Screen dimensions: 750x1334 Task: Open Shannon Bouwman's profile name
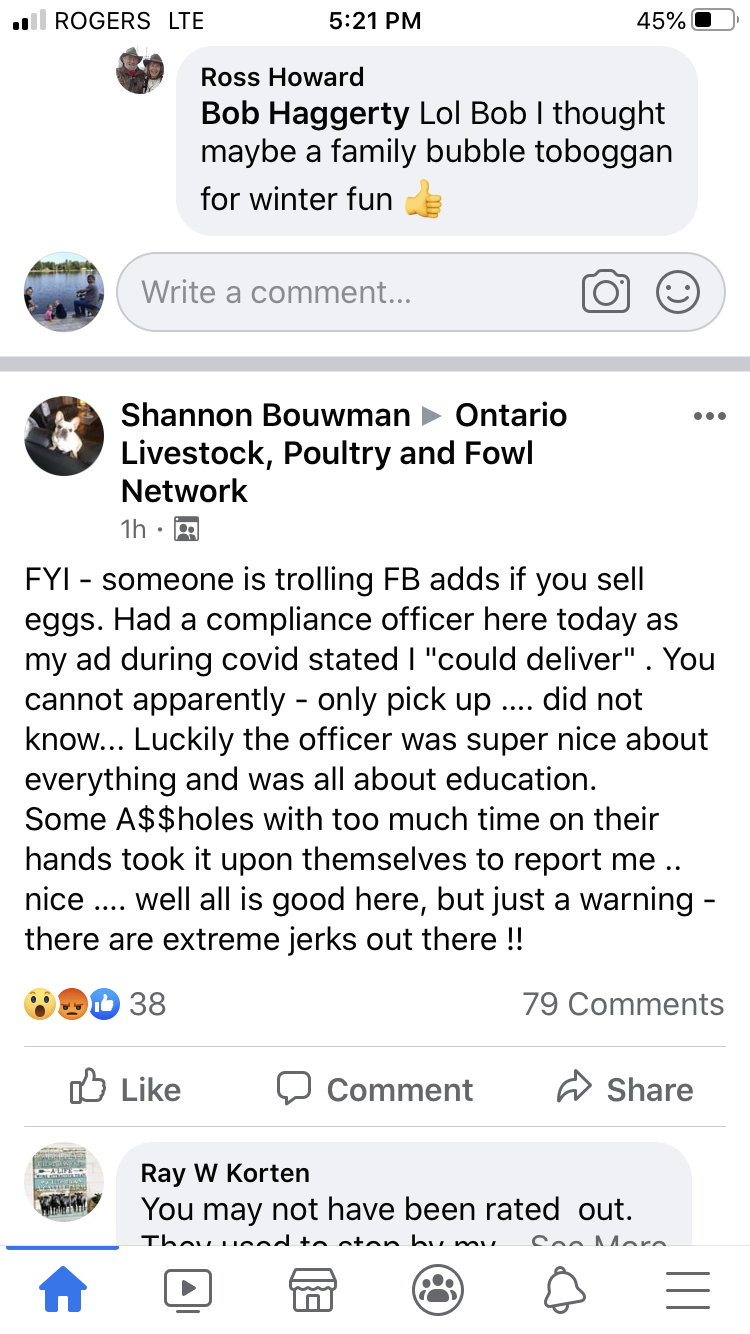coord(265,415)
